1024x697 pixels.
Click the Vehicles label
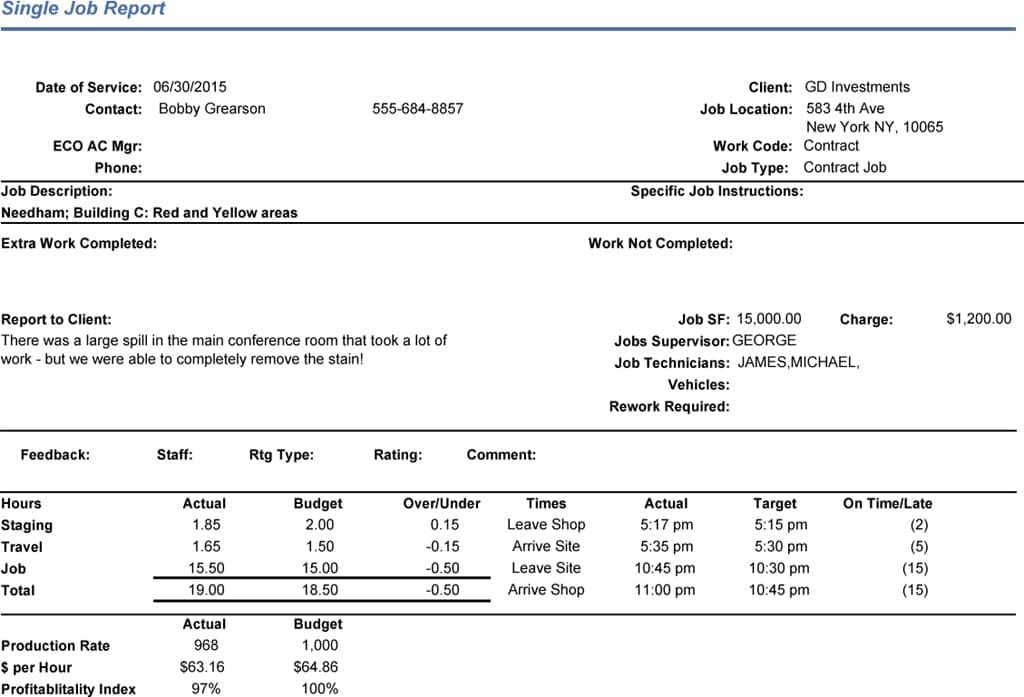pyautogui.click(x=698, y=385)
